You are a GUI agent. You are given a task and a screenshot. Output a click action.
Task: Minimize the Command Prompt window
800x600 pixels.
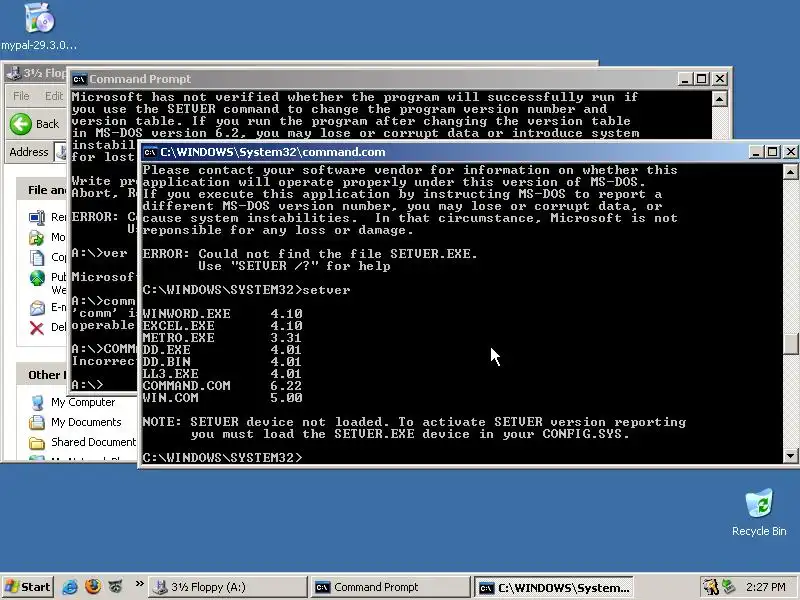685,79
